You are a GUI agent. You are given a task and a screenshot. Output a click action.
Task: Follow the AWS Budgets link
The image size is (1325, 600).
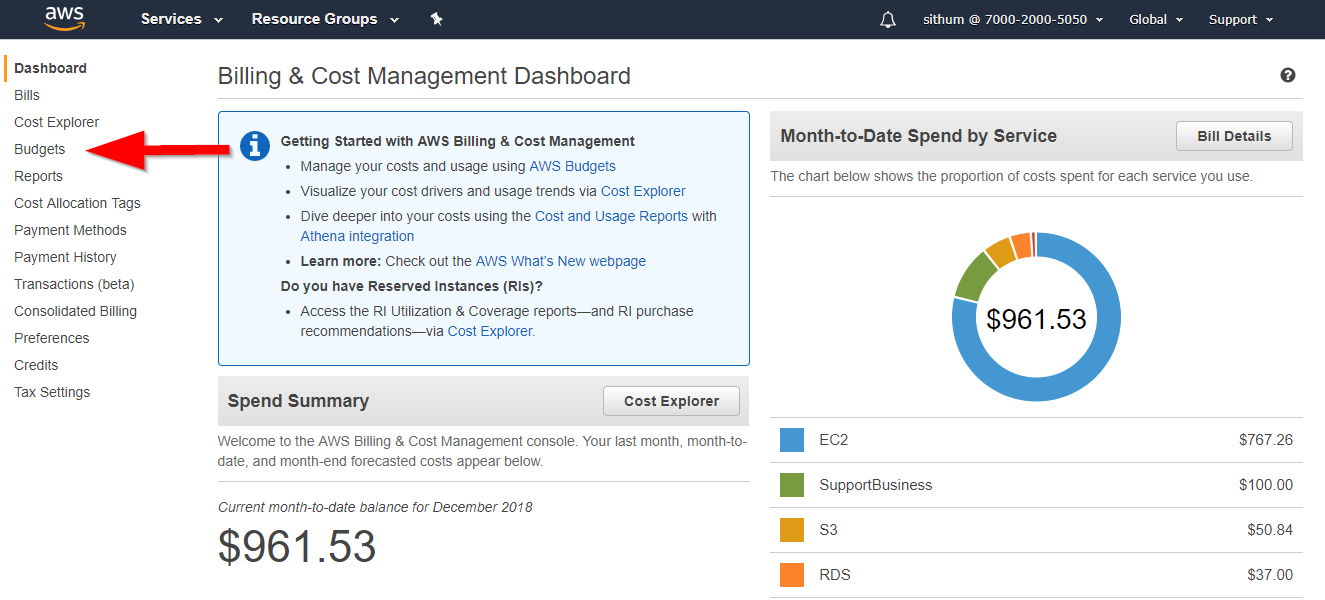[x=573, y=166]
